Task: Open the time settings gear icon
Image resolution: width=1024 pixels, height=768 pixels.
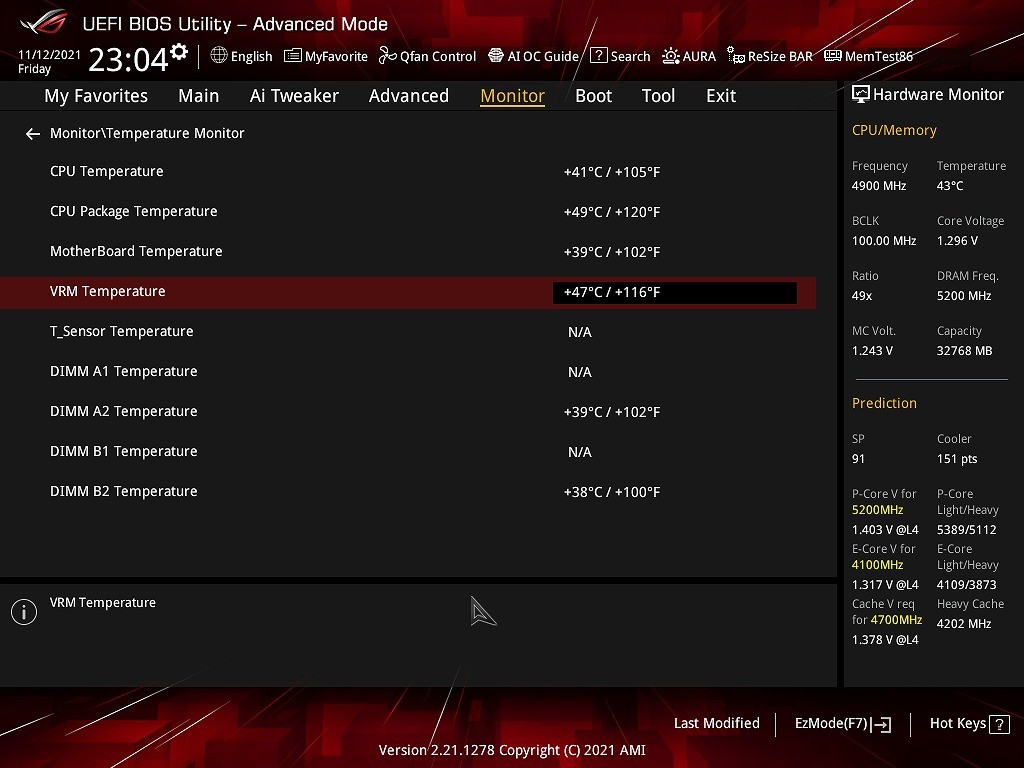Action: pos(179,52)
